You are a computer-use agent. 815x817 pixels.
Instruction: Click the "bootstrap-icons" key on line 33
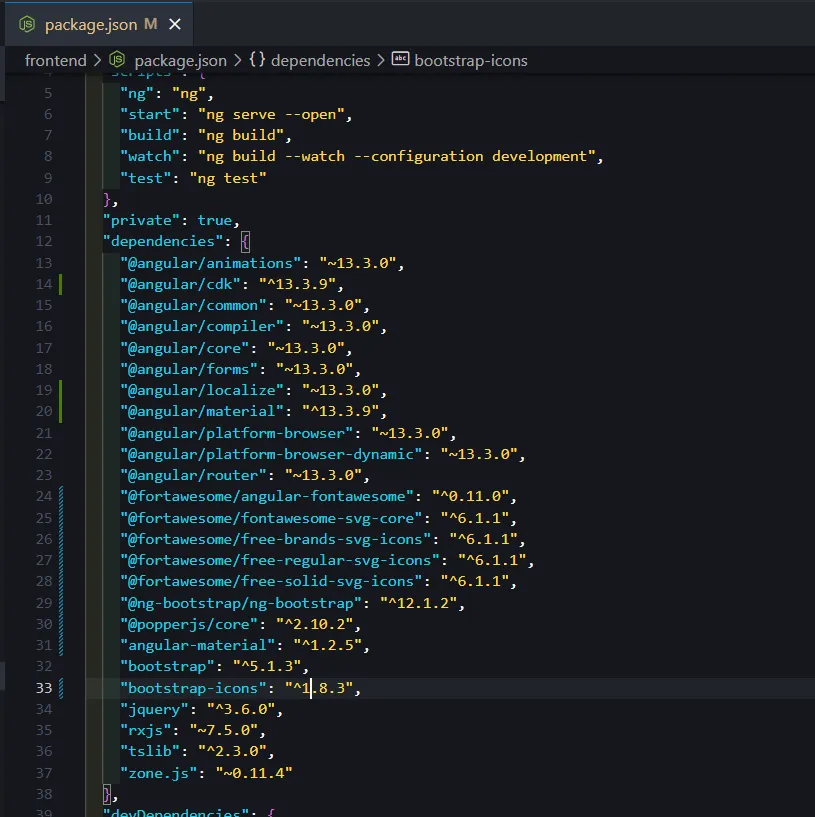tap(193, 688)
